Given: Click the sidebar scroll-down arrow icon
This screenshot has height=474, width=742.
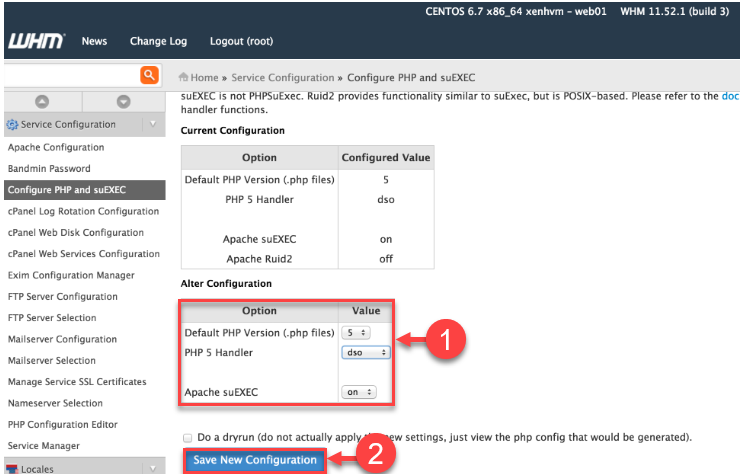Looking at the screenshot, I should tap(123, 101).
